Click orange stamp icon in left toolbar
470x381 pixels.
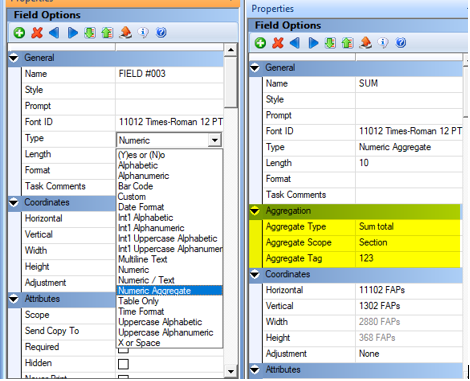tap(126, 33)
